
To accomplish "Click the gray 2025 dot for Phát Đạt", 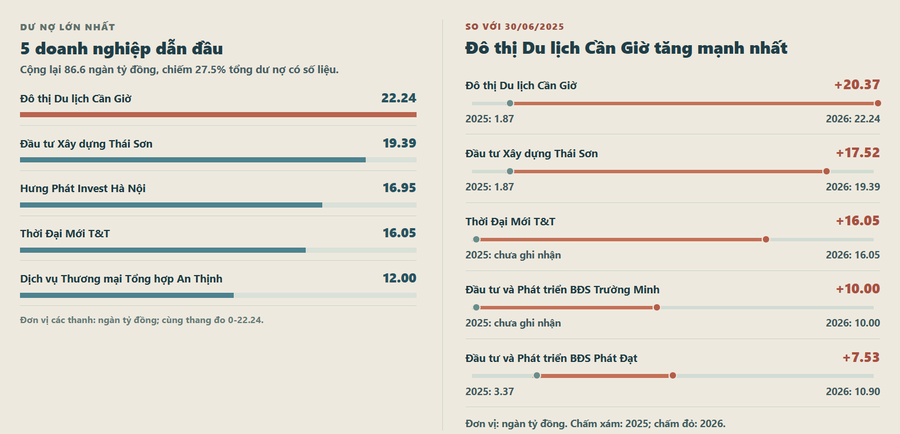I will coord(537,375).
